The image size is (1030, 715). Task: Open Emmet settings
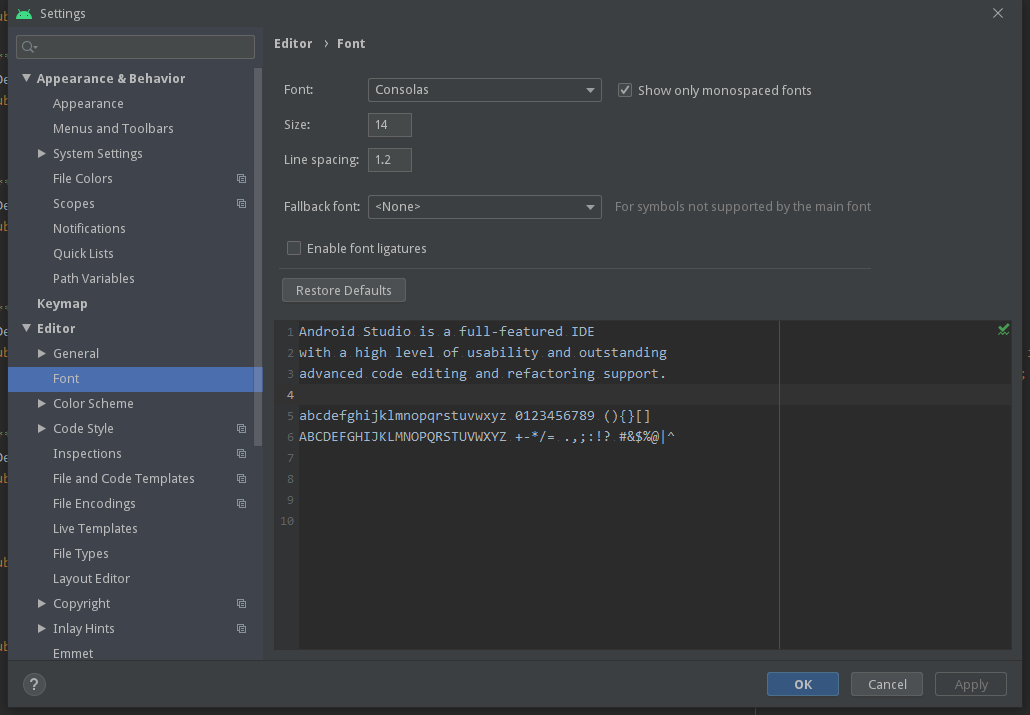(x=73, y=653)
